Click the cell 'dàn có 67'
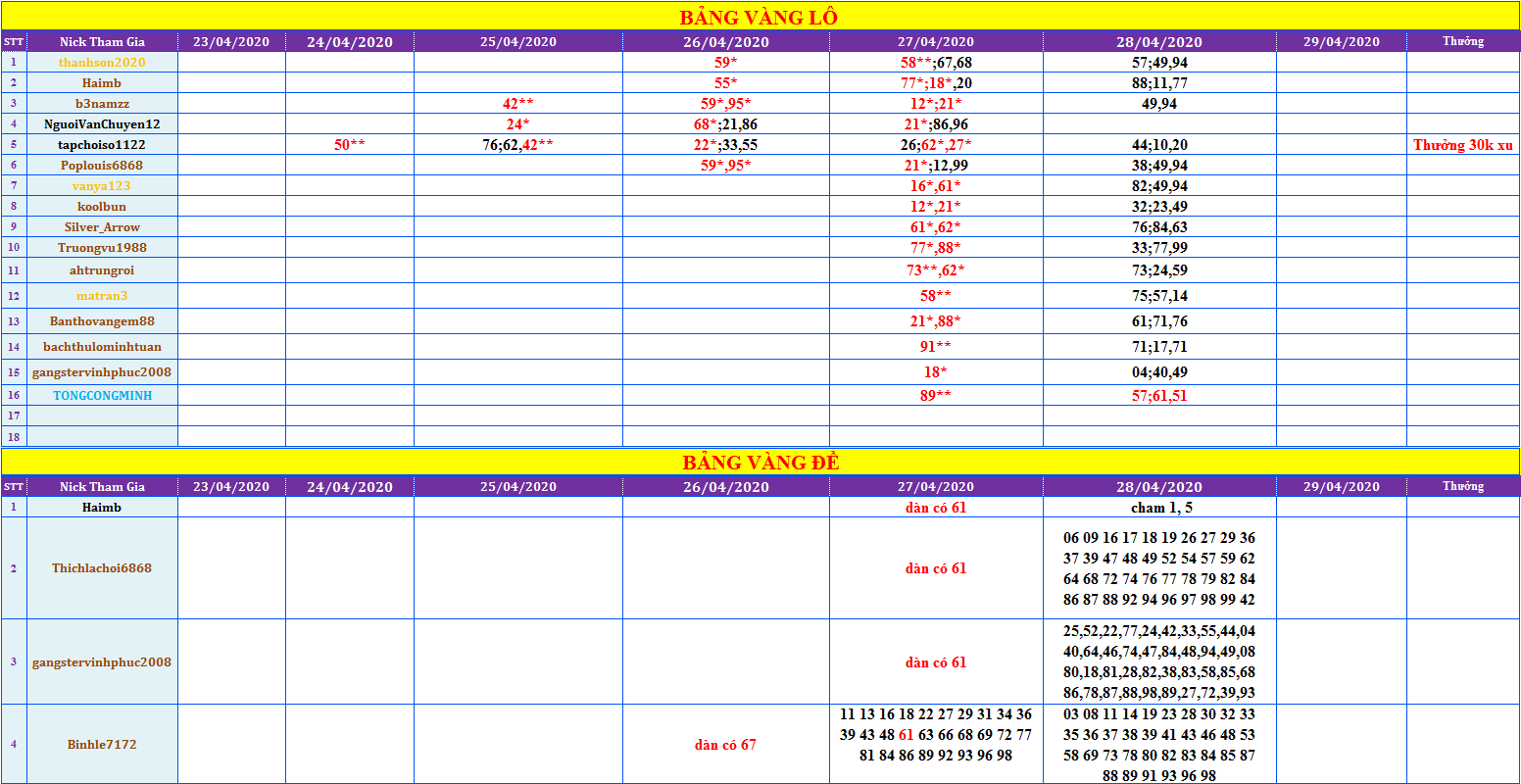 coord(725,744)
